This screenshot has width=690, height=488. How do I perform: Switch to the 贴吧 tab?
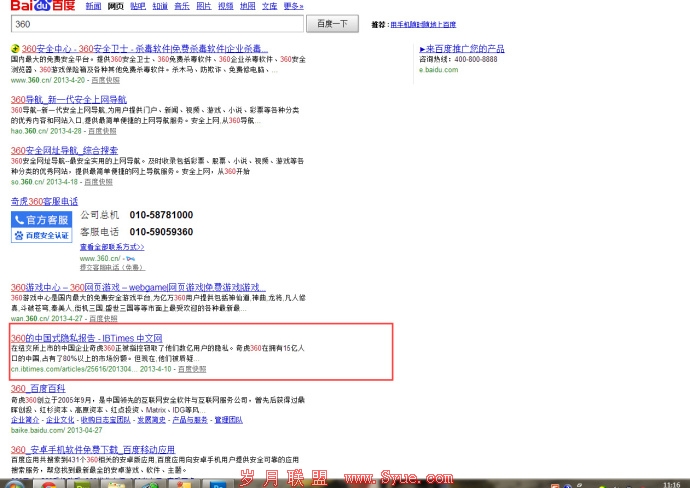(138, 6)
